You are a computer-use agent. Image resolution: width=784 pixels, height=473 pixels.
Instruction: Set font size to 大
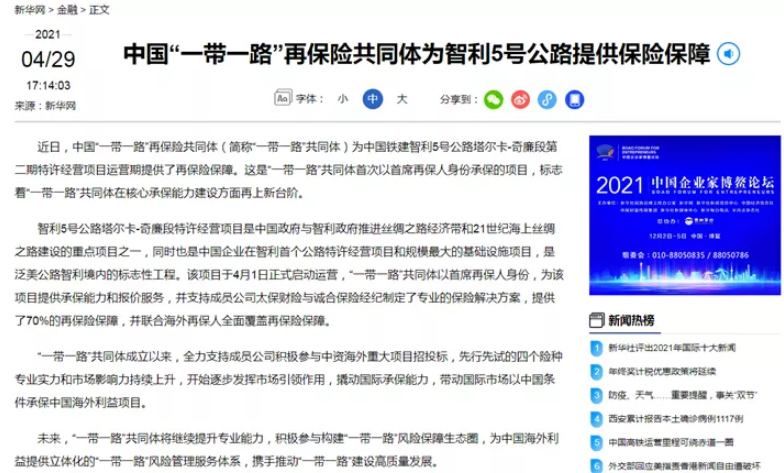click(402, 99)
